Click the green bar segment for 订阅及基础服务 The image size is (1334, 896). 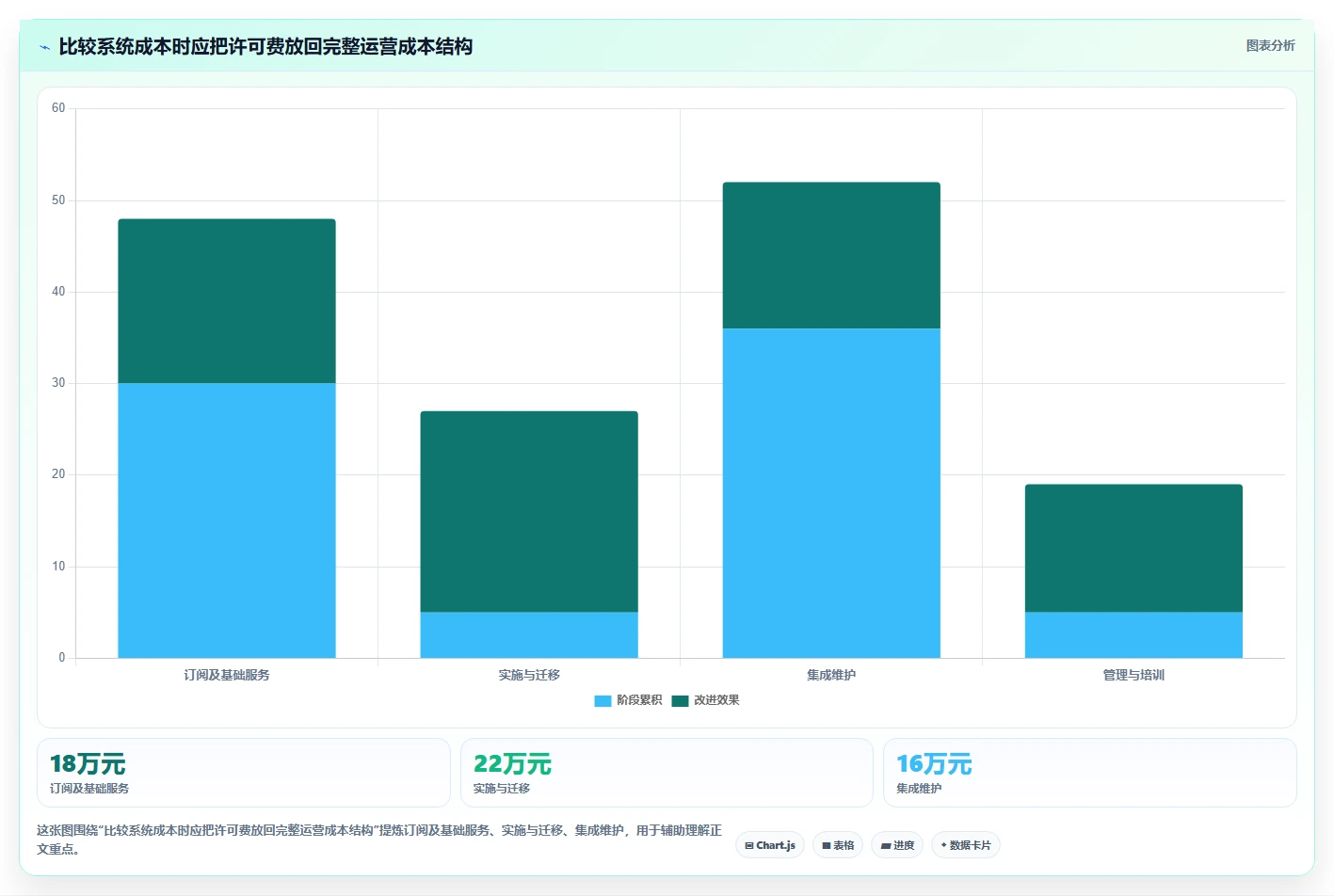227,301
